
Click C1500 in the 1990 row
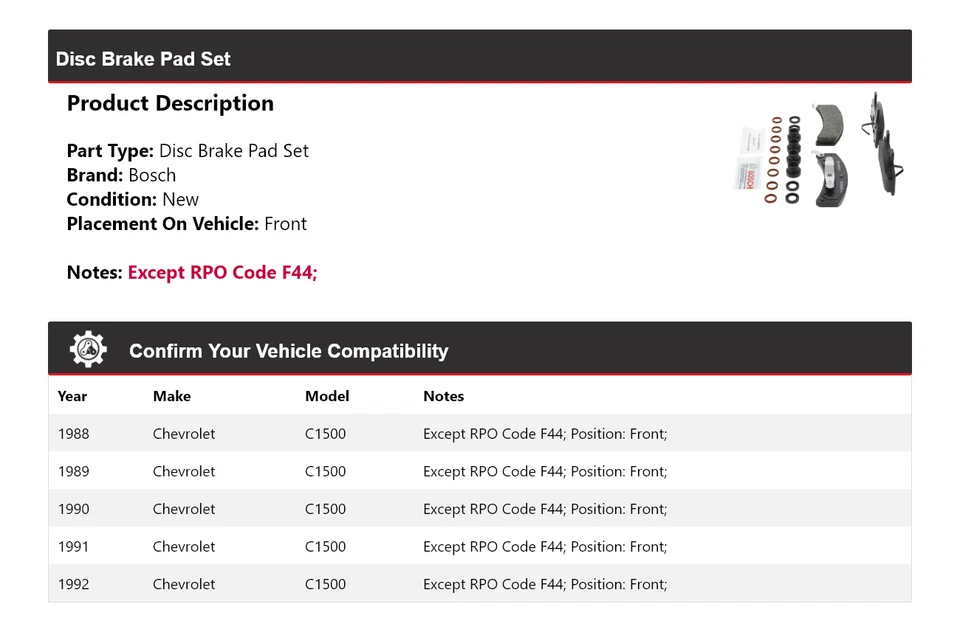click(x=325, y=509)
